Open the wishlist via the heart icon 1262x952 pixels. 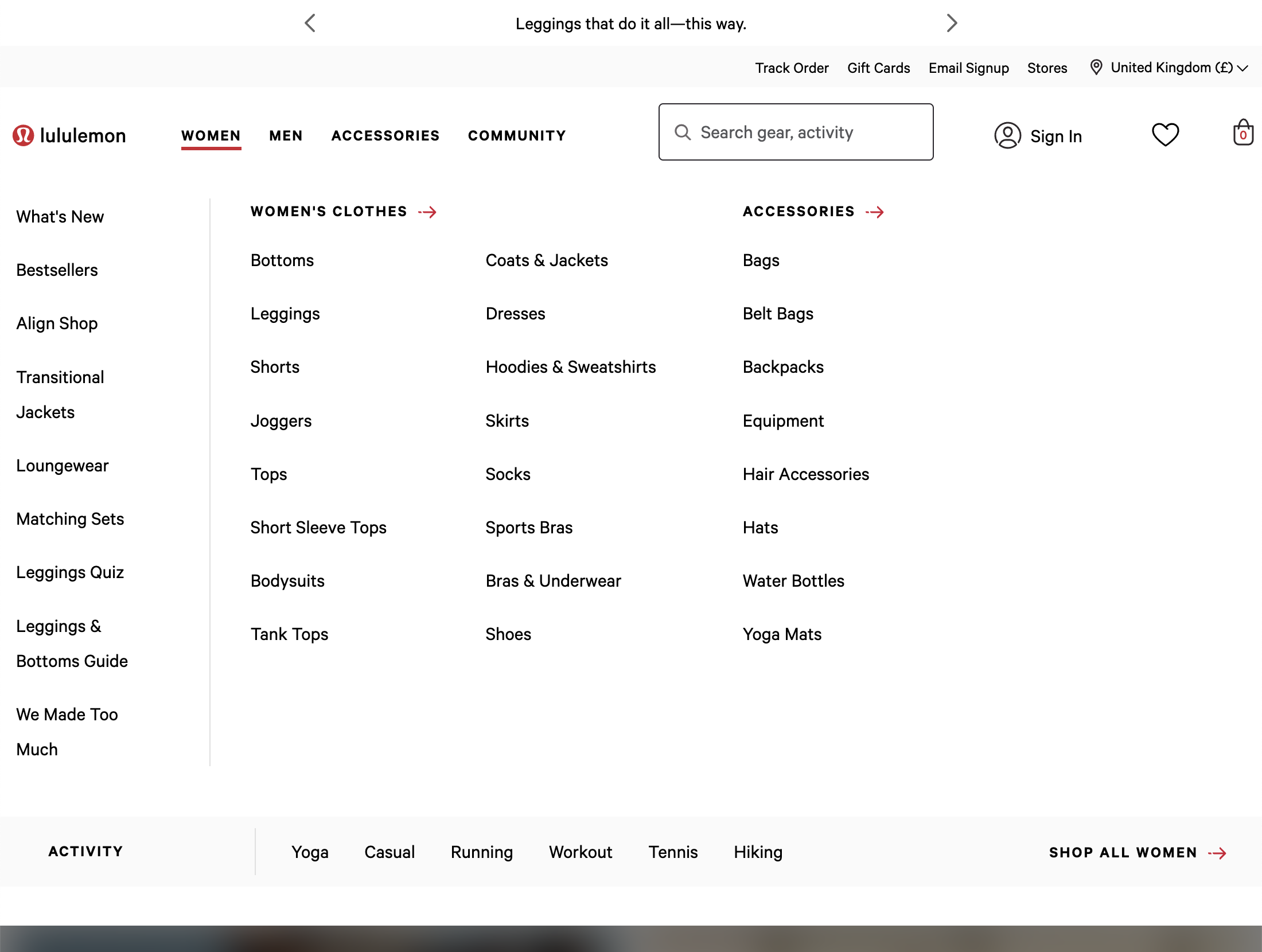pyautogui.click(x=1166, y=134)
